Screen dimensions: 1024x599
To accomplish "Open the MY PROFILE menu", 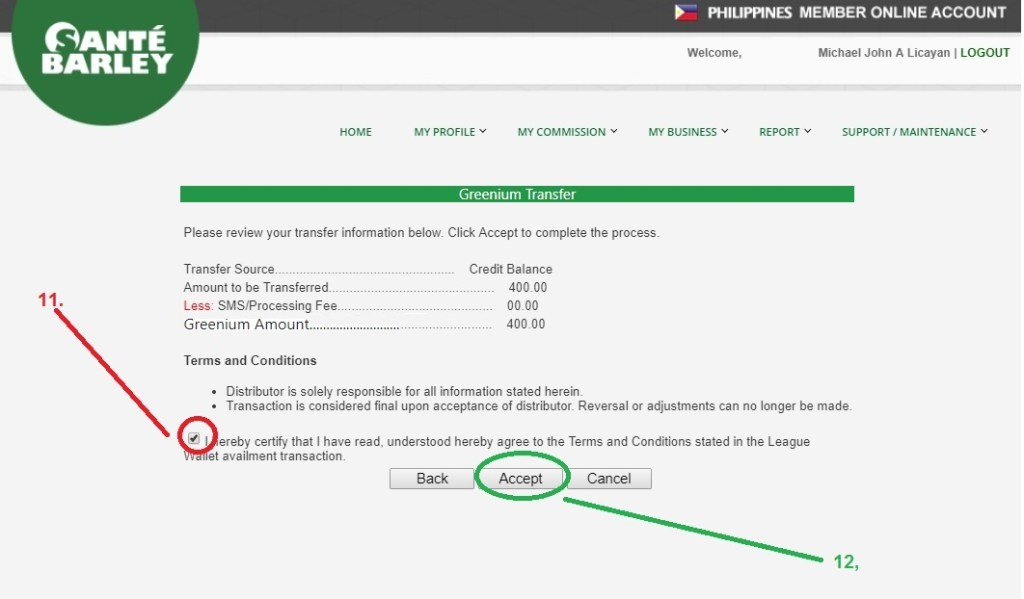I will click(x=444, y=132).
